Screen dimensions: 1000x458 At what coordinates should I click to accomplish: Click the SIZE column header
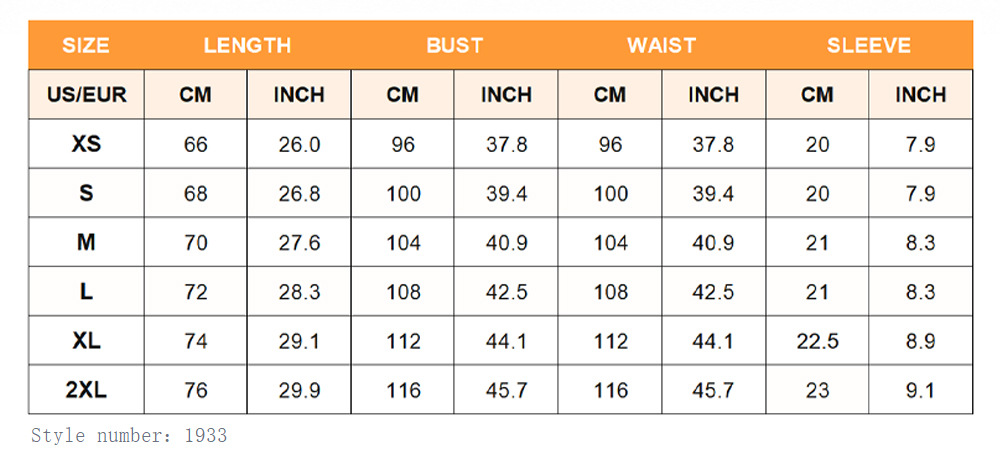pos(86,45)
